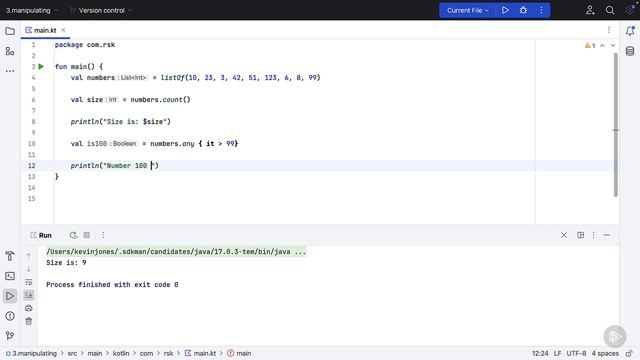640x360 pixels.
Task: Open the Git version control tool window
Action: tap(10, 336)
